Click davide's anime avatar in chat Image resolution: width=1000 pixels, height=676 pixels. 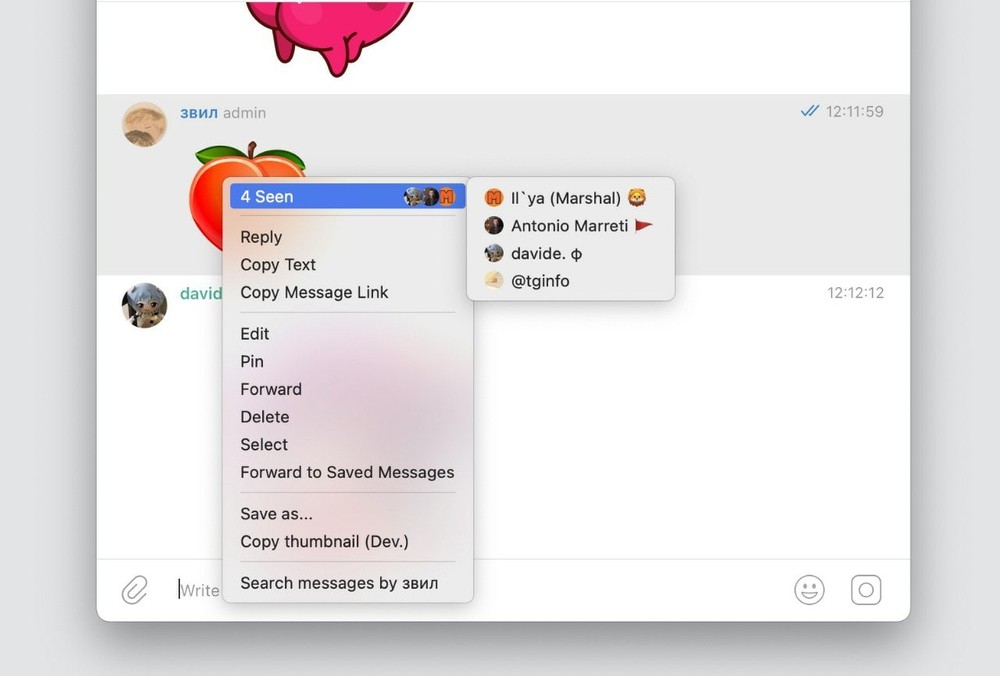(x=144, y=305)
